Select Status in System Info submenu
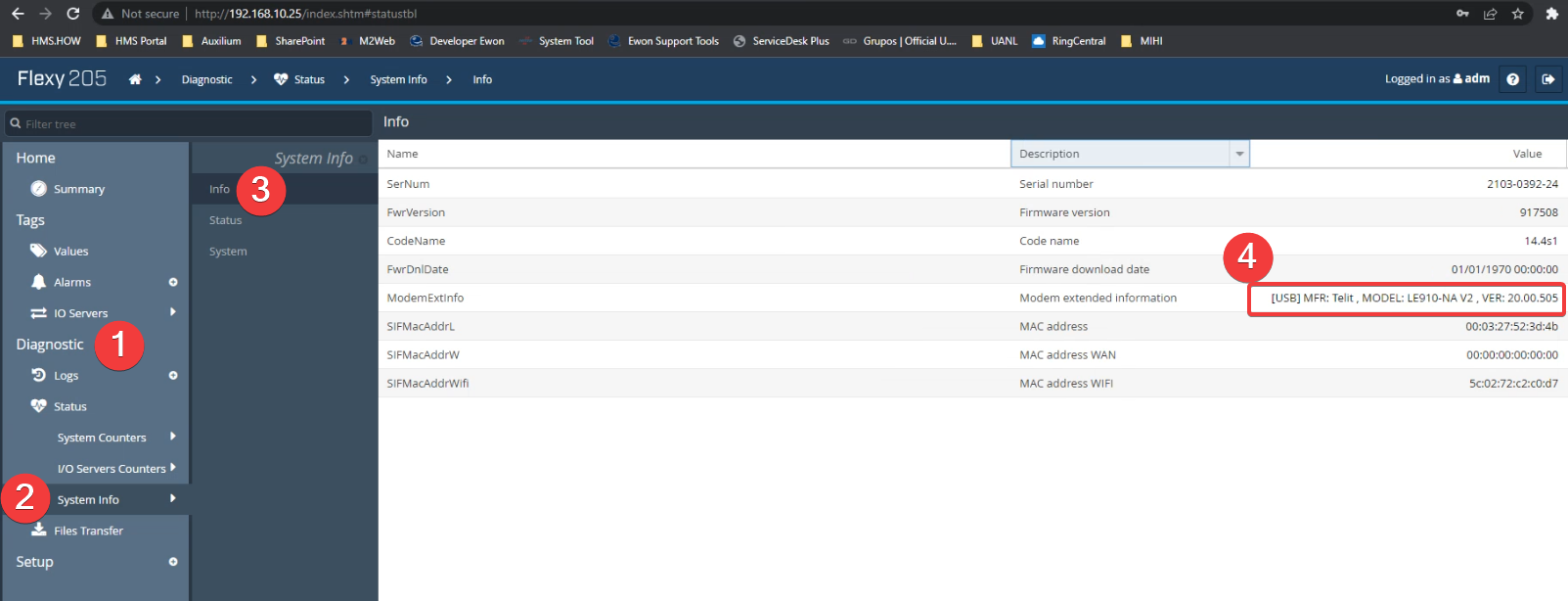Viewport: 1568px width, 601px height. click(225, 220)
